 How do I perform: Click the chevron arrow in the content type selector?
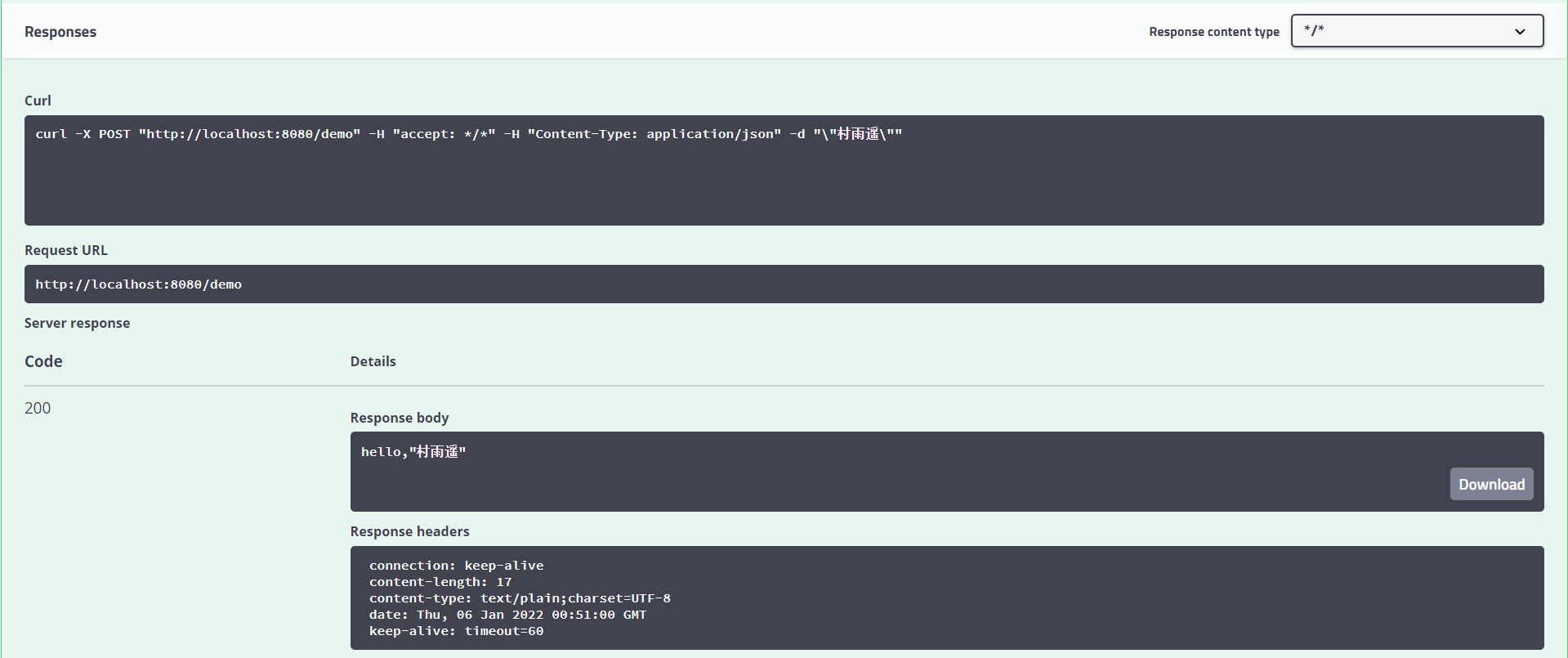(x=1520, y=32)
